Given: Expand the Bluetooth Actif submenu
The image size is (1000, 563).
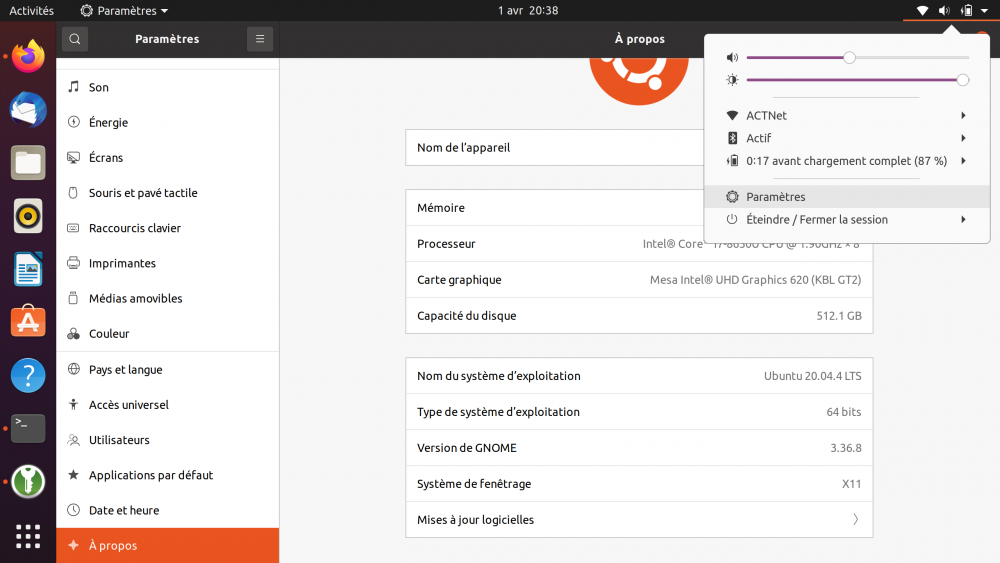Looking at the screenshot, I should pos(847,138).
